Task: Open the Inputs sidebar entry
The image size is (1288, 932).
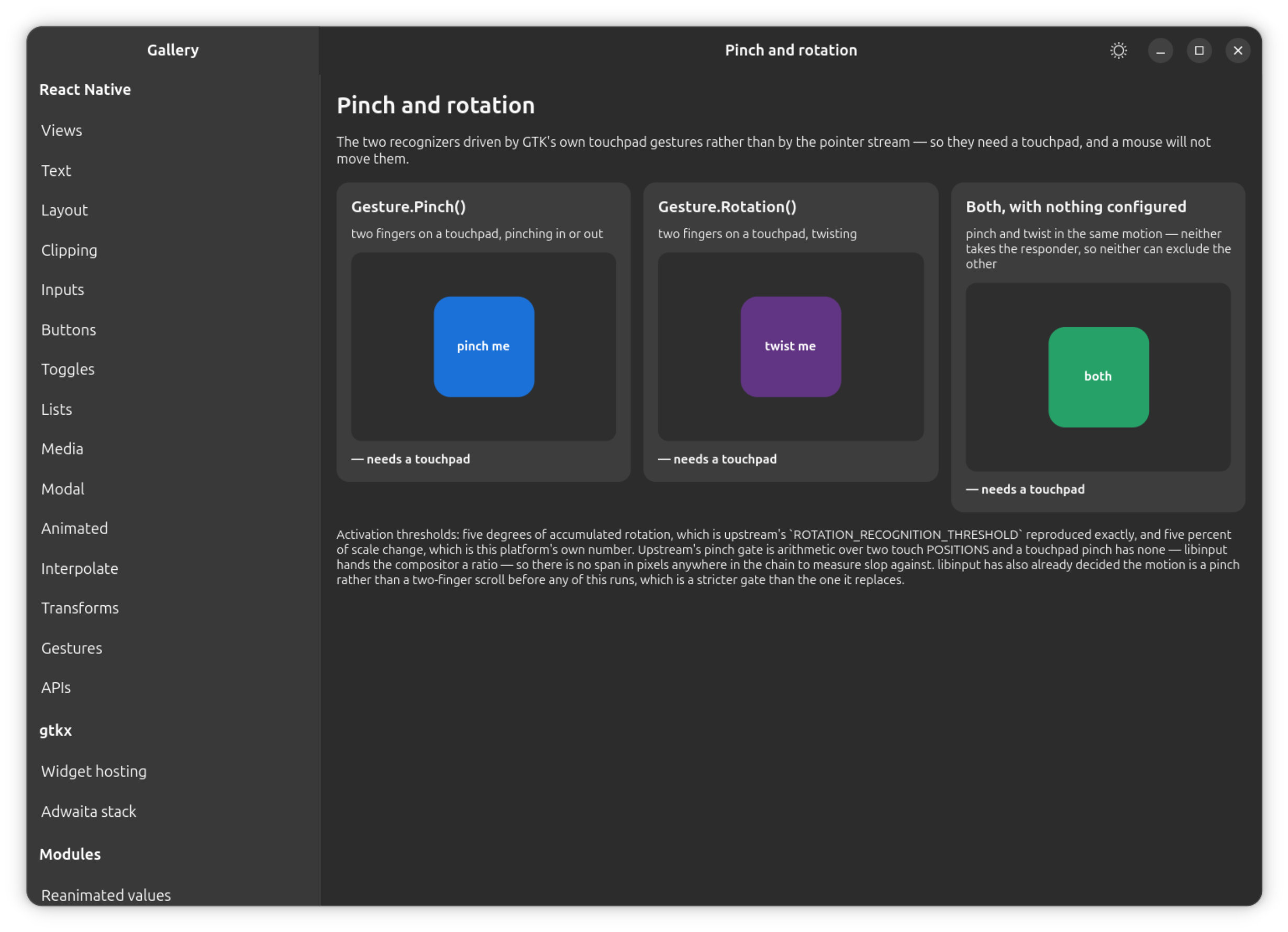Action: (173, 290)
